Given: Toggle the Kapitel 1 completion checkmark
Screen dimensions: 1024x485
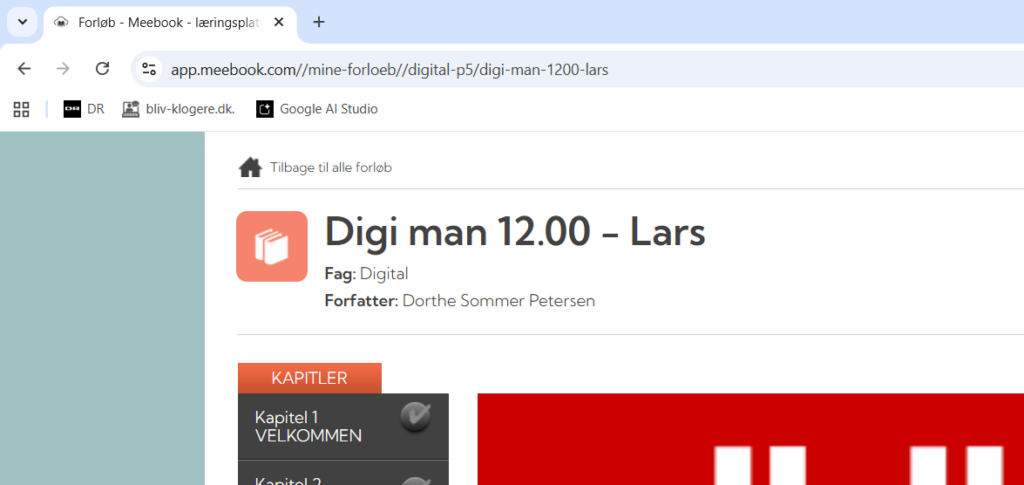Looking at the screenshot, I should point(415,417).
